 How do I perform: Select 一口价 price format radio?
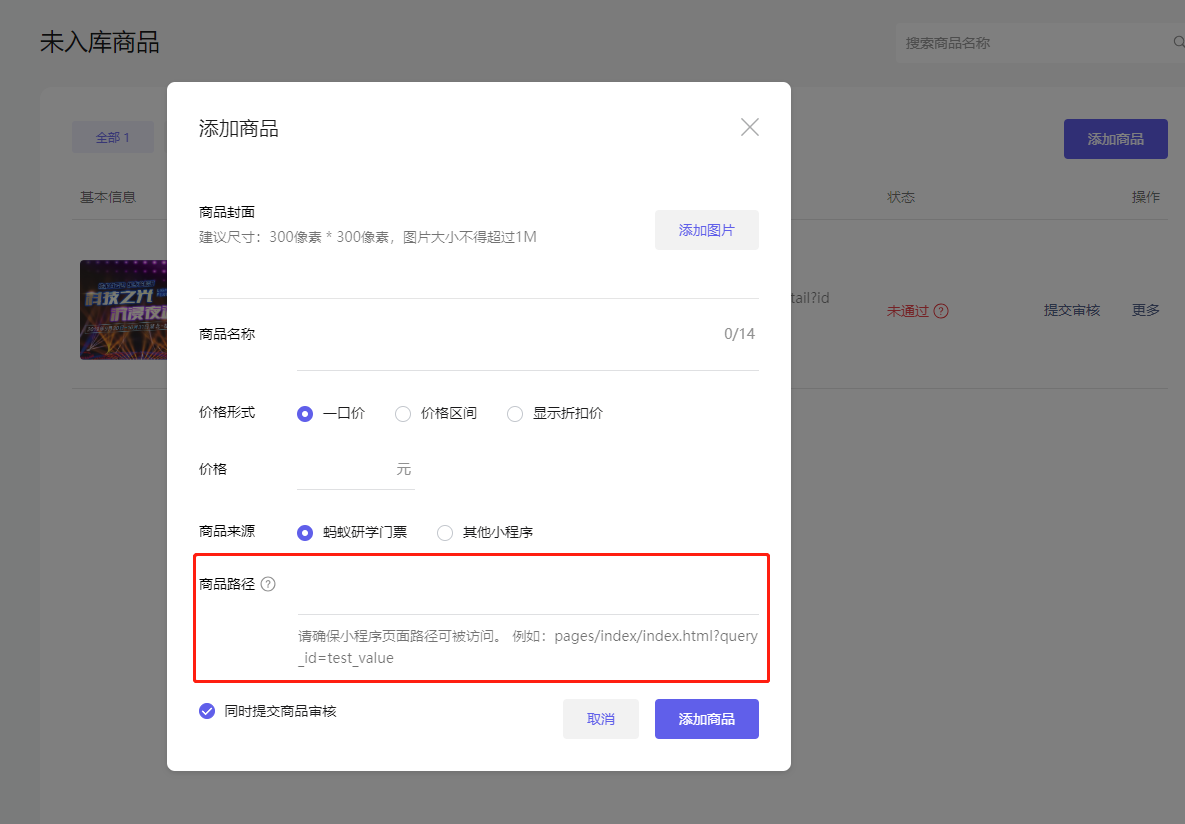tap(305, 414)
